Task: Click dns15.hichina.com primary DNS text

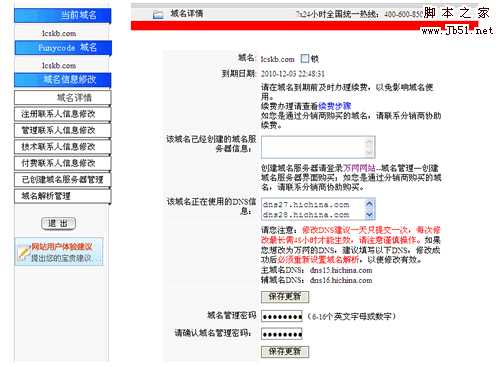Action: pyautogui.click(x=341, y=270)
